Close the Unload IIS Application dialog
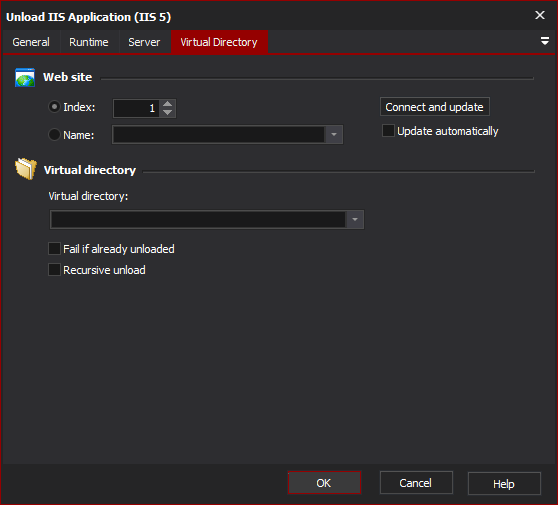 coord(540,15)
